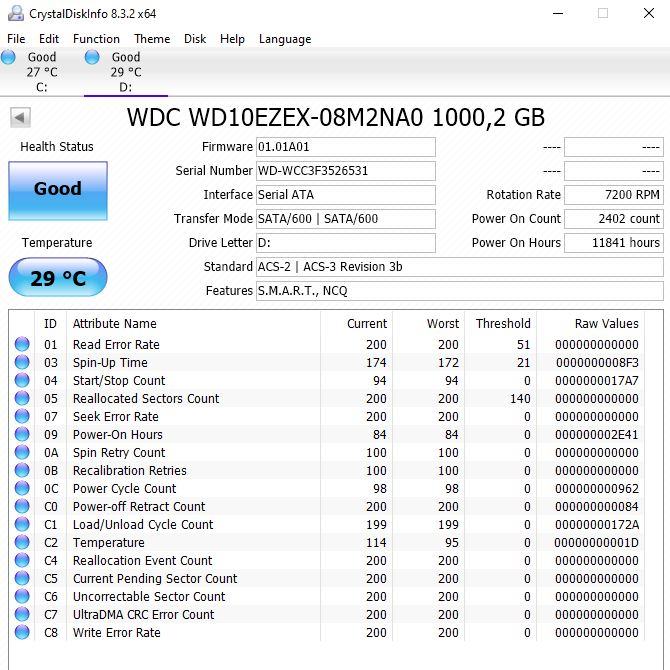Click the Standard field
Image resolution: width=670 pixels, height=670 pixels.
click(460, 267)
